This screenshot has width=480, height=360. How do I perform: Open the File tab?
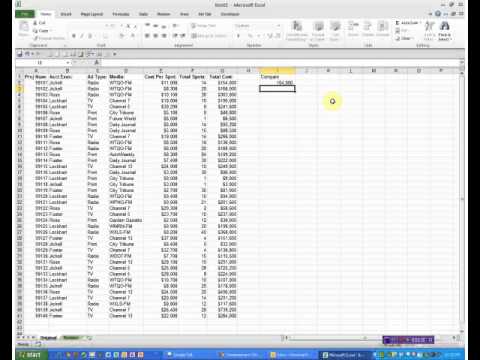pyautogui.click(x=25, y=14)
